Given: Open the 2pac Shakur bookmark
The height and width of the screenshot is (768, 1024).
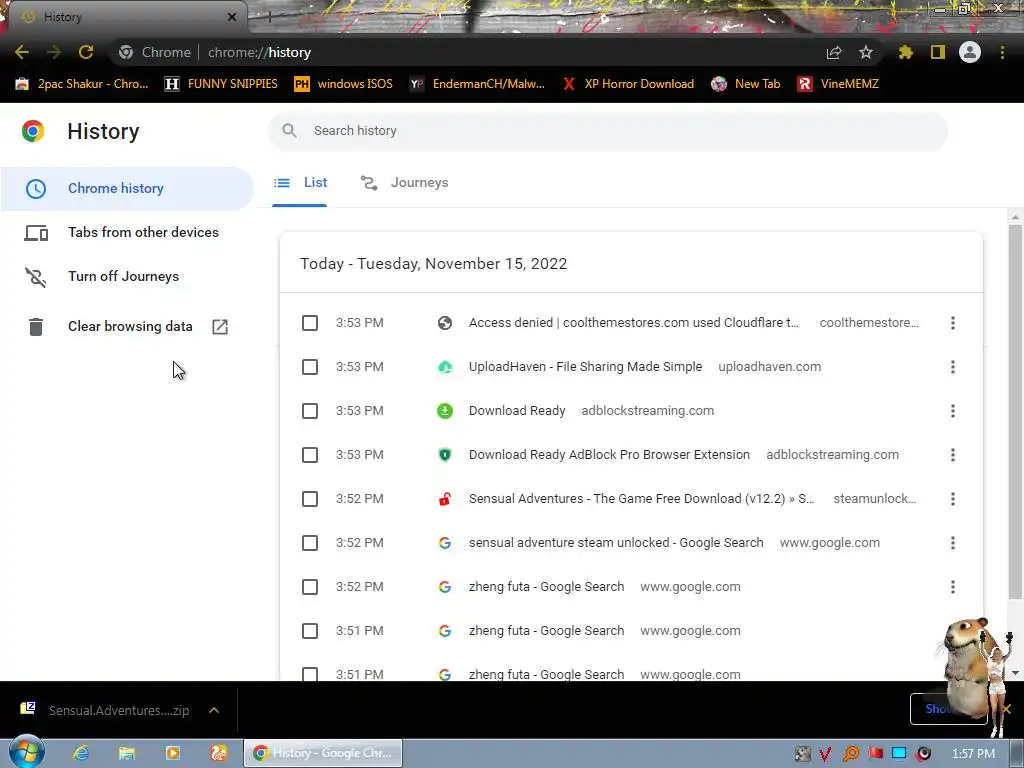Looking at the screenshot, I should [82, 84].
